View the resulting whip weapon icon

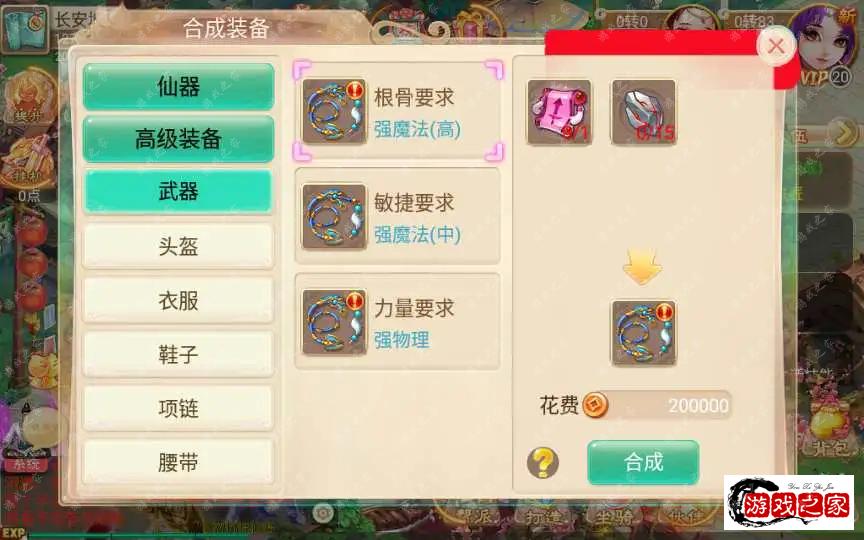pos(644,333)
